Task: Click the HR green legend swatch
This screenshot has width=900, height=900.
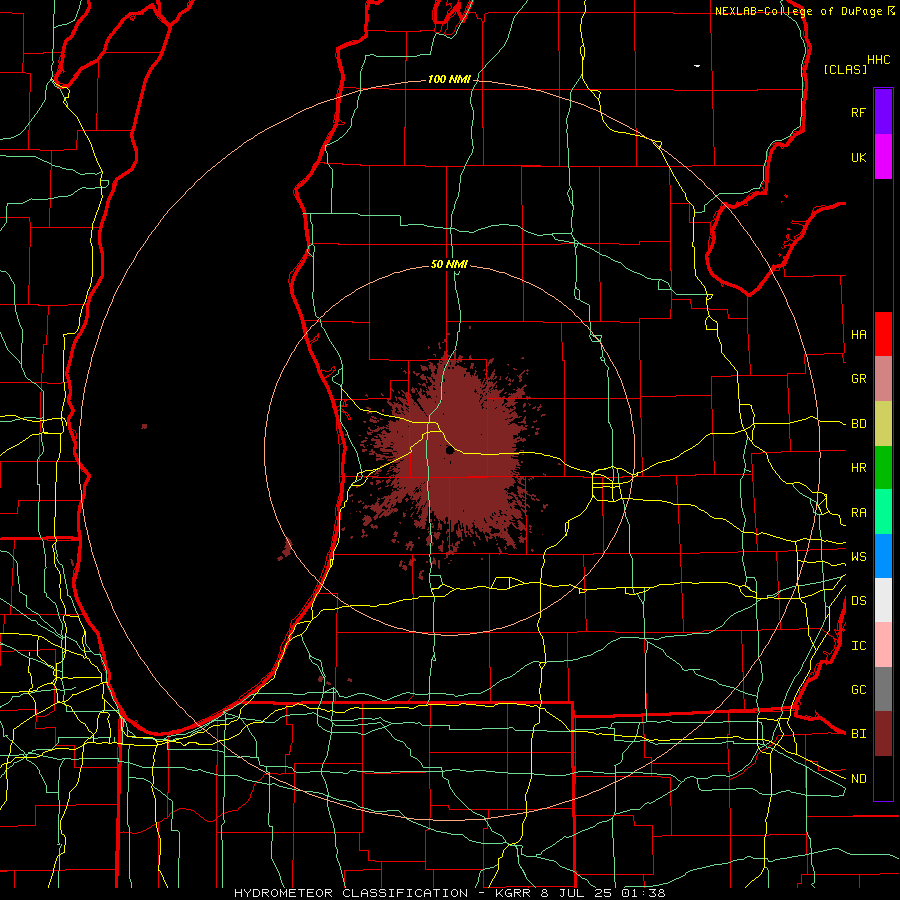Action: point(883,468)
